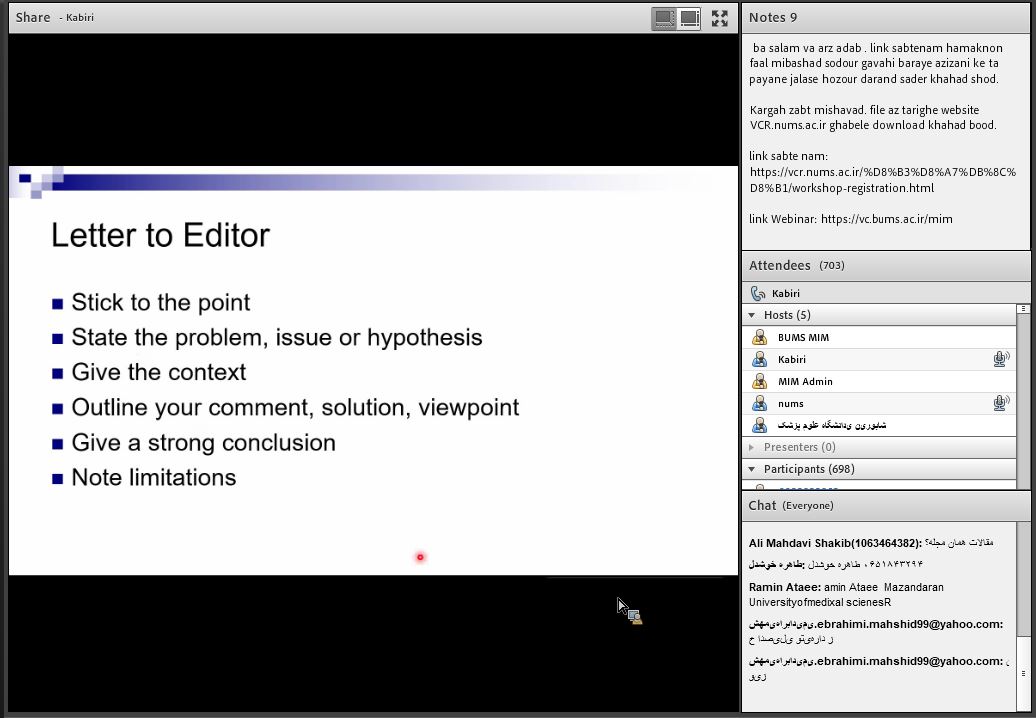This screenshot has width=1036, height=718.
Task: Click the microphone icon next to nums
Action: pyautogui.click(x=1000, y=404)
